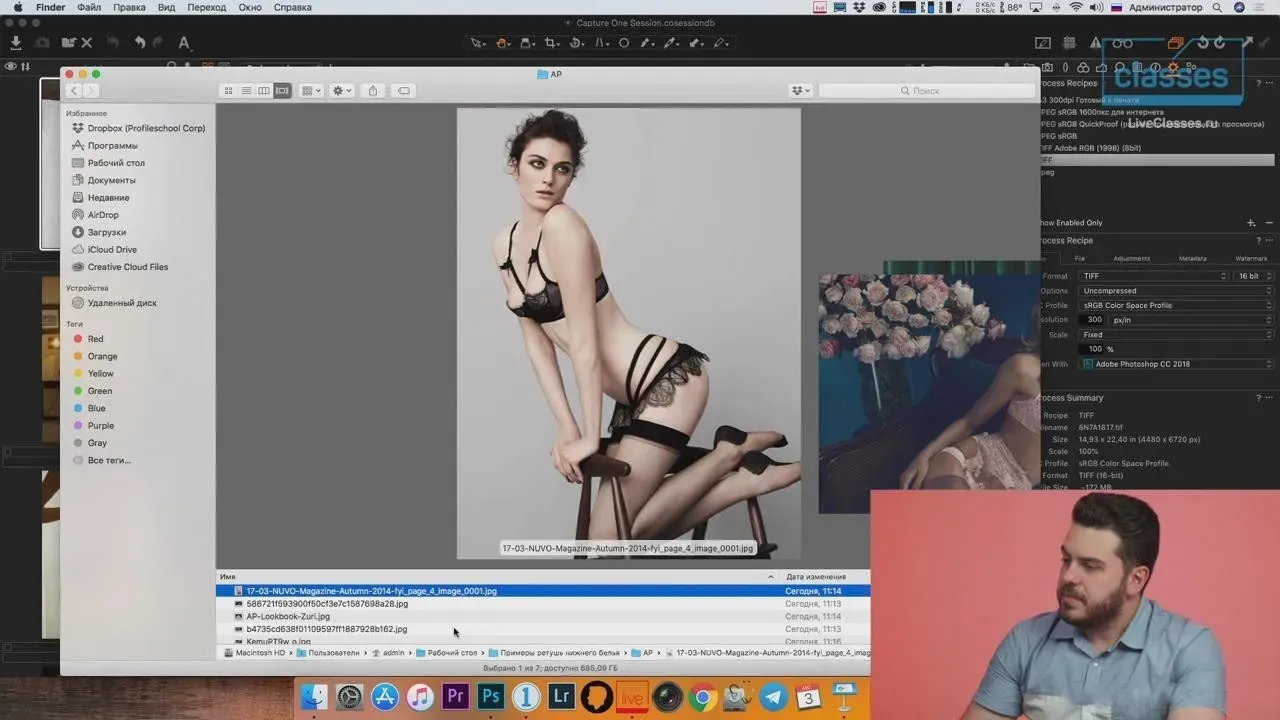Open the px/in resolution unit dropdown
Screen dimensions: 1280x720
[x=1192, y=320]
